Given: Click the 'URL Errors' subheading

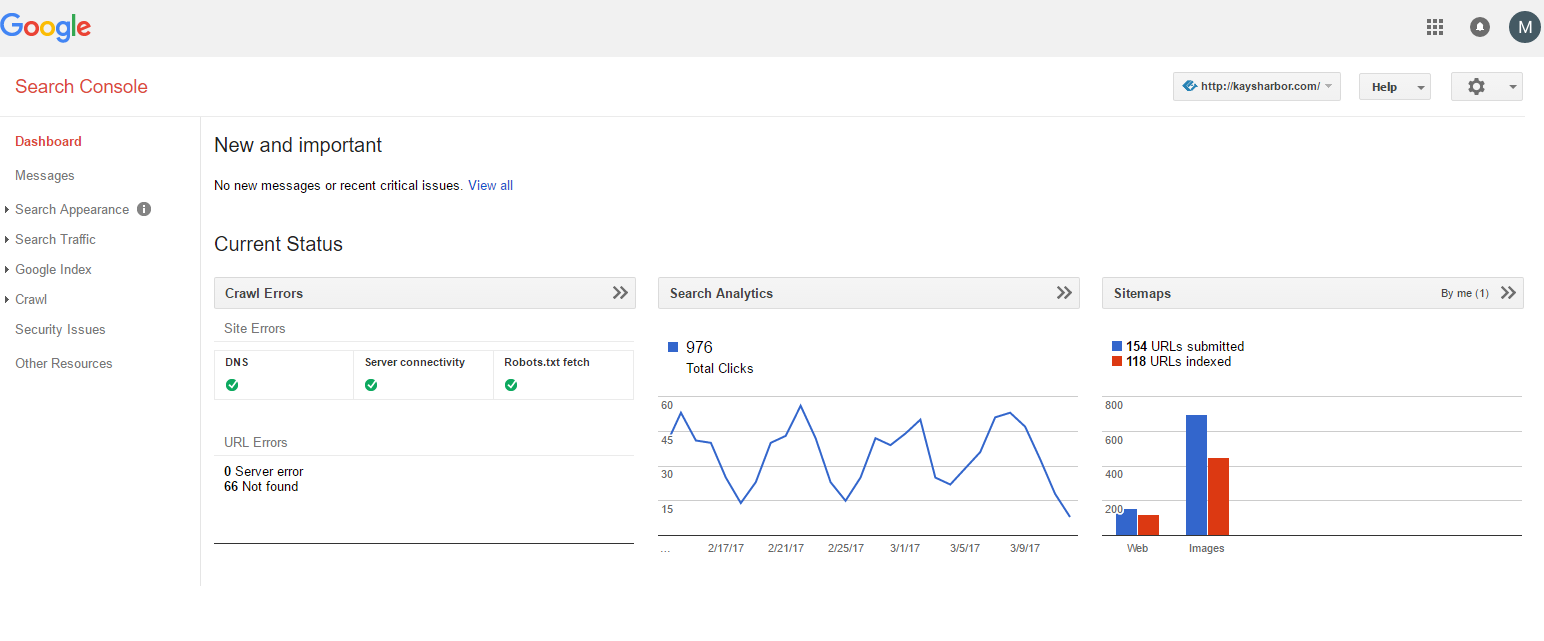Looking at the screenshot, I should point(256,442).
